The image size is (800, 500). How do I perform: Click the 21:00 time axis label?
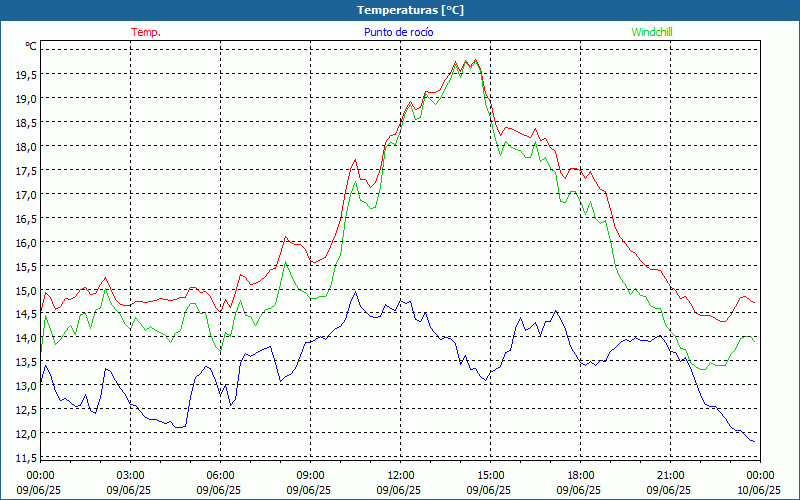(670, 476)
